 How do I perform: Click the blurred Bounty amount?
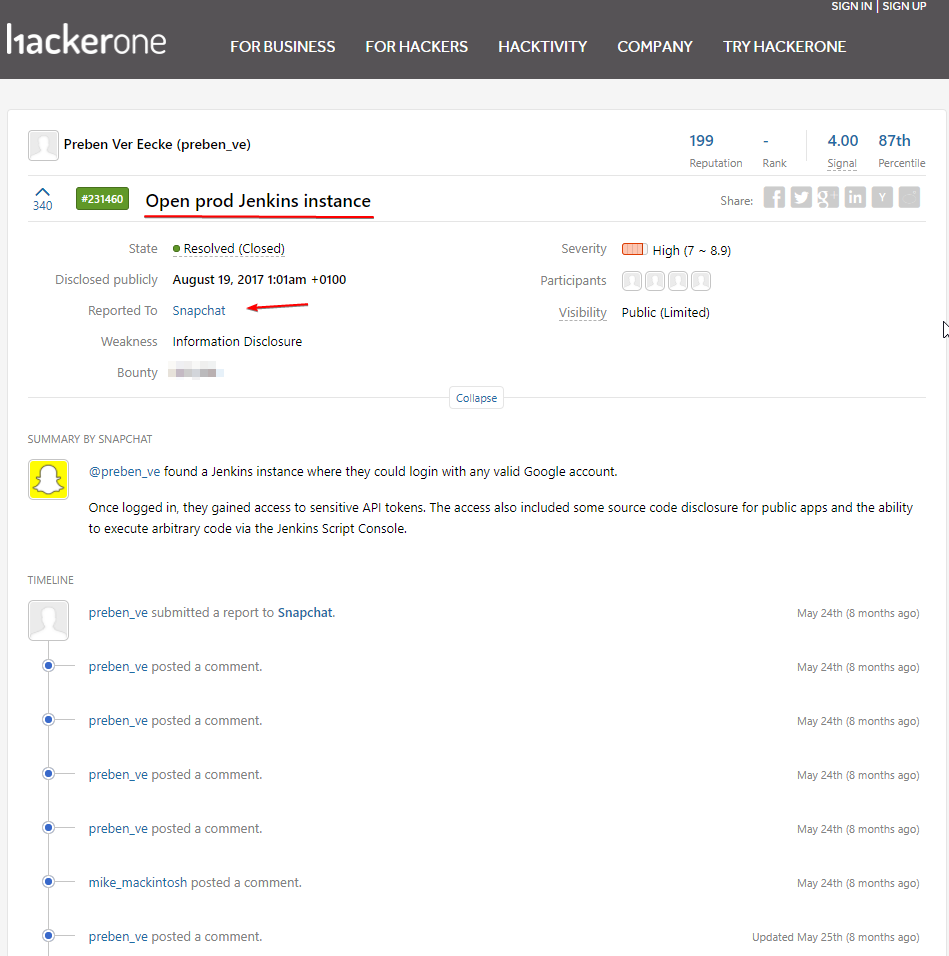(x=196, y=371)
